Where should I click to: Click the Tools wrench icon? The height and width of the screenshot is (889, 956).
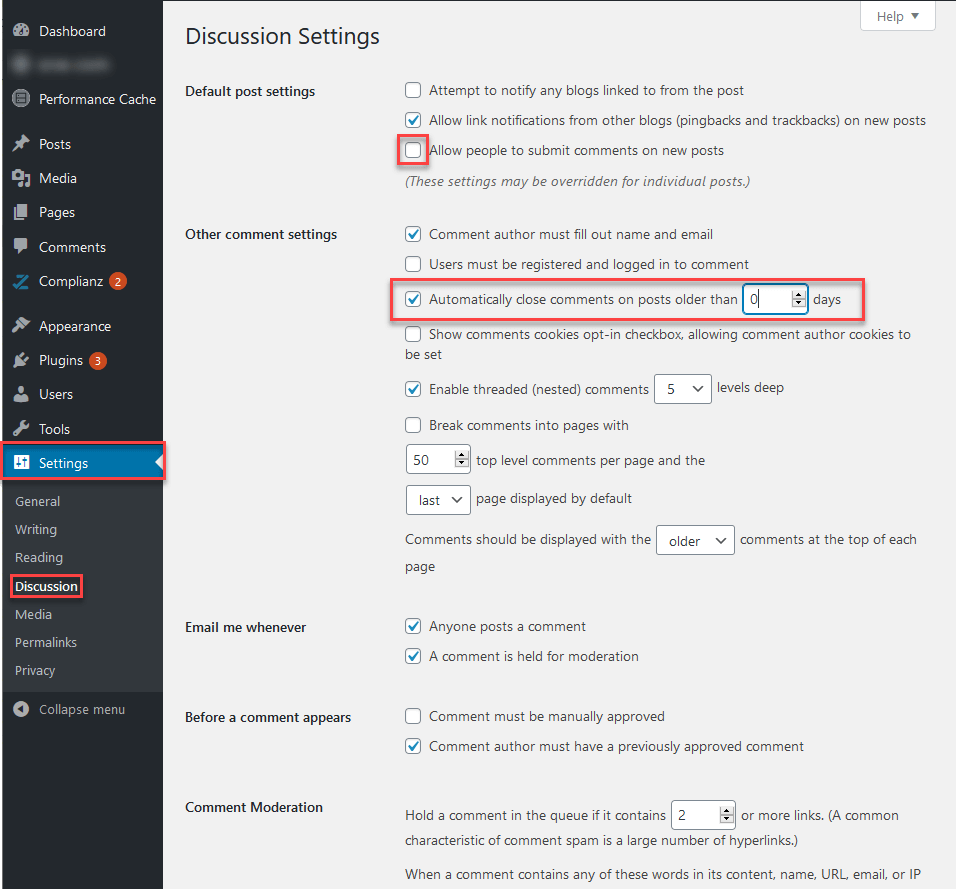pos(21,428)
